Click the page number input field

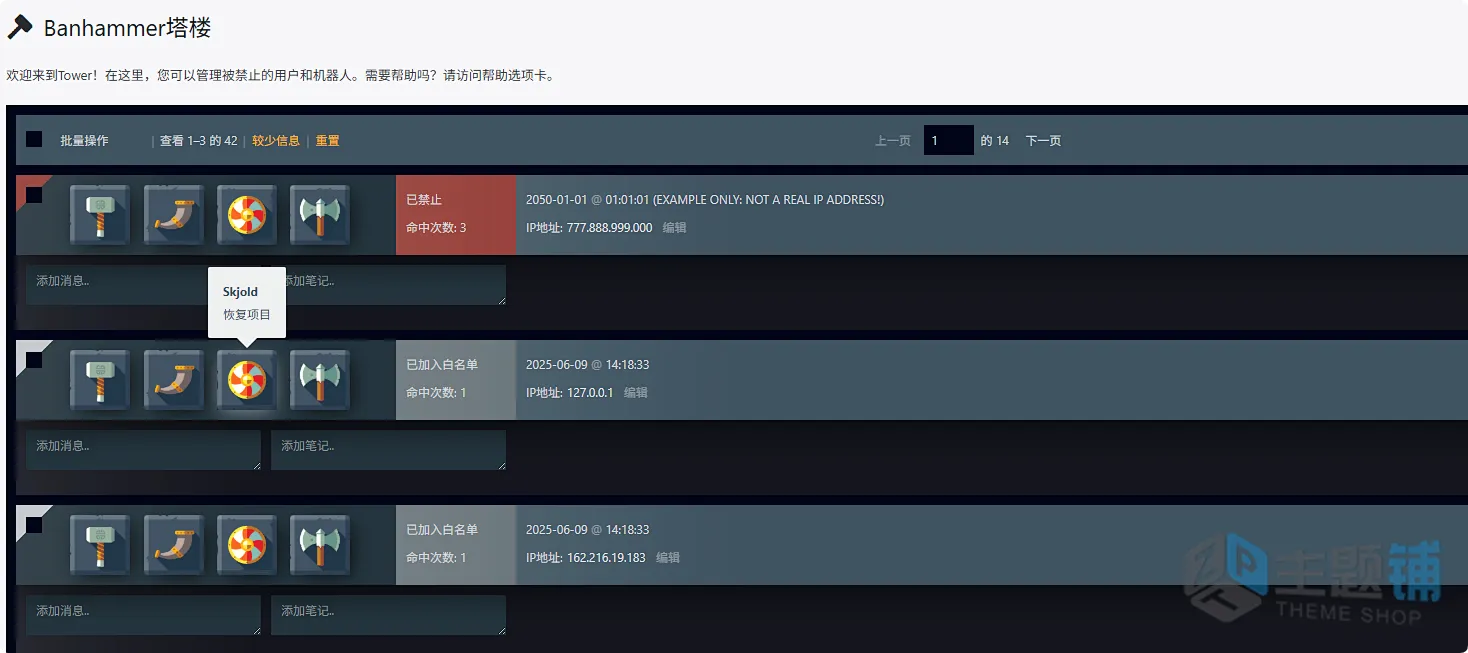click(x=948, y=140)
